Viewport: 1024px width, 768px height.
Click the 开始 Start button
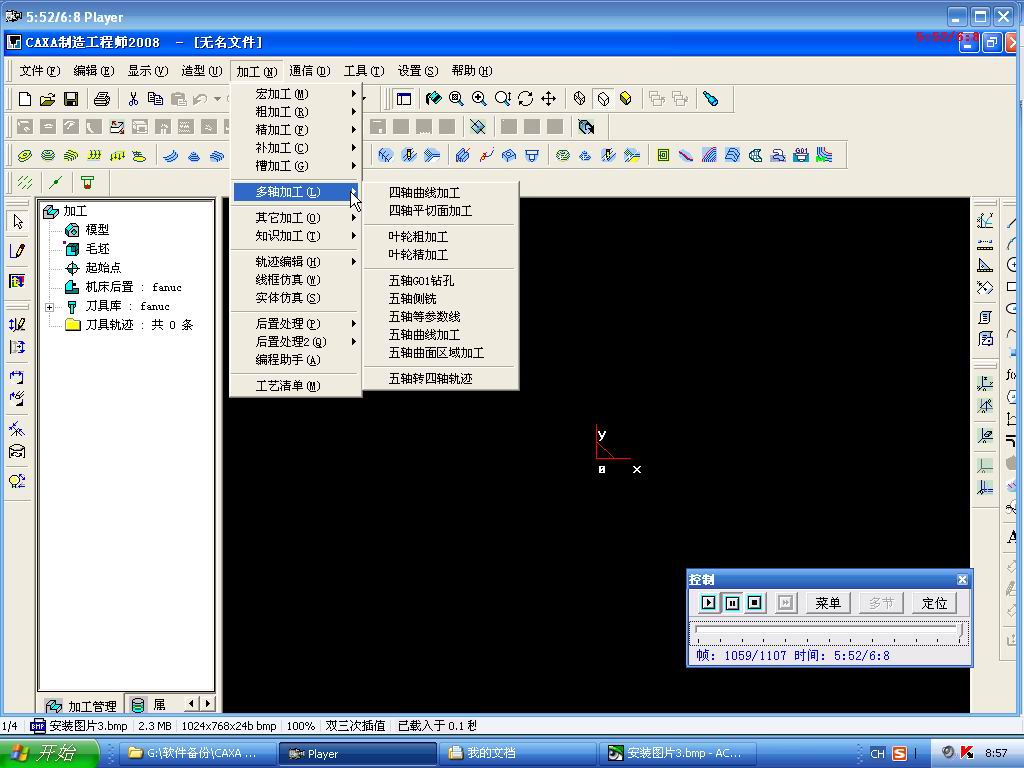click(x=49, y=753)
